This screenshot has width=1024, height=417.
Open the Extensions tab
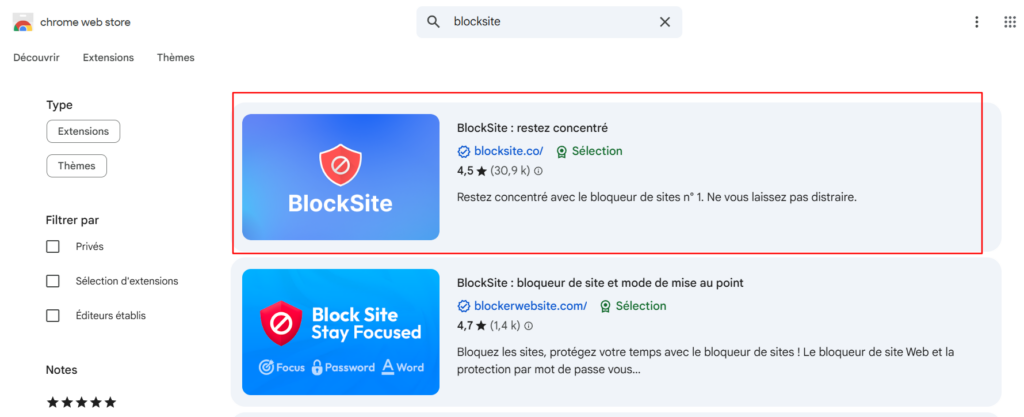click(x=108, y=58)
